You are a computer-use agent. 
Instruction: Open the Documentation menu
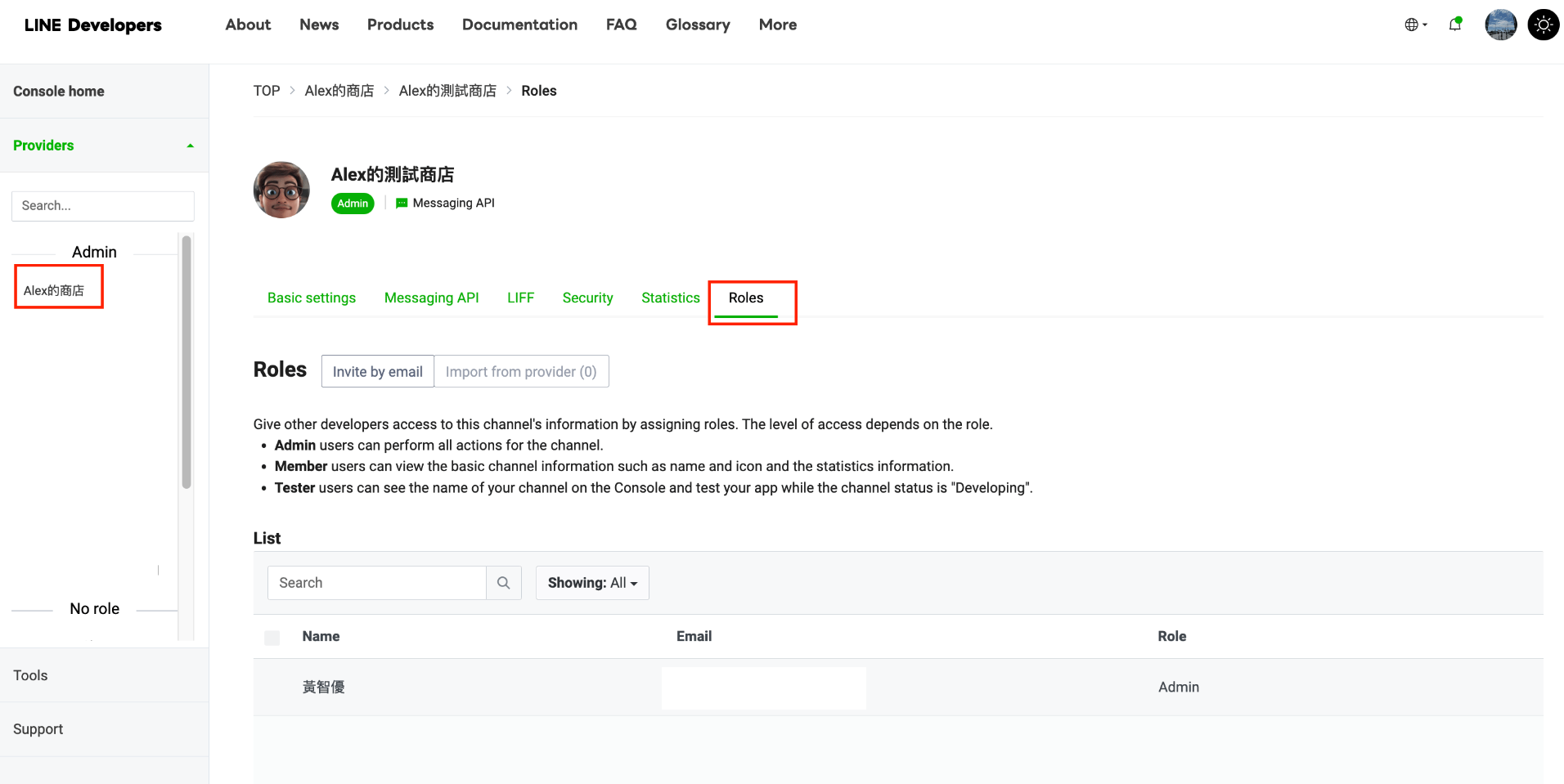pyautogui.click(x=519, y=25)
